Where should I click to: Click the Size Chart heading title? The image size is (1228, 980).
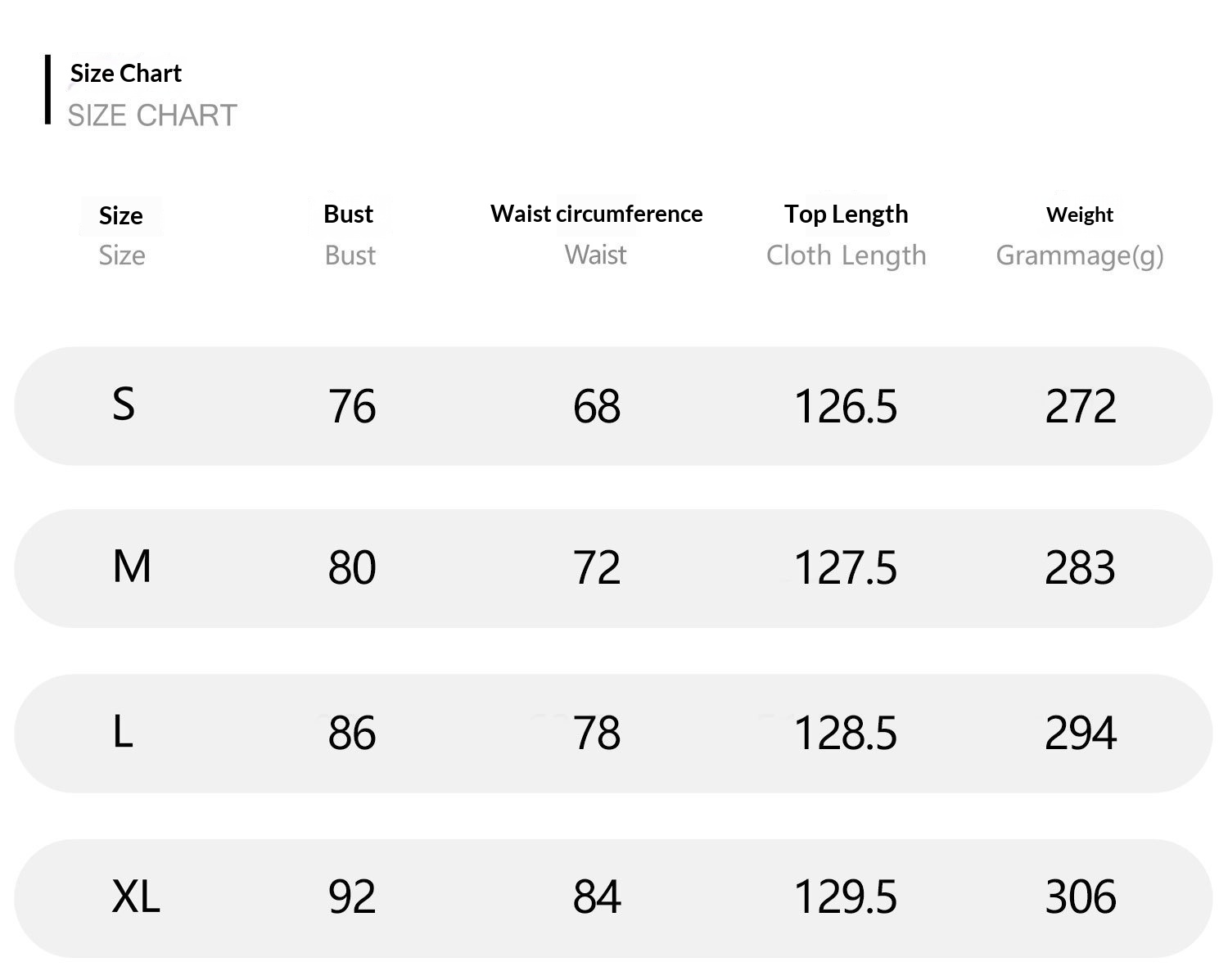coord(126,74)
